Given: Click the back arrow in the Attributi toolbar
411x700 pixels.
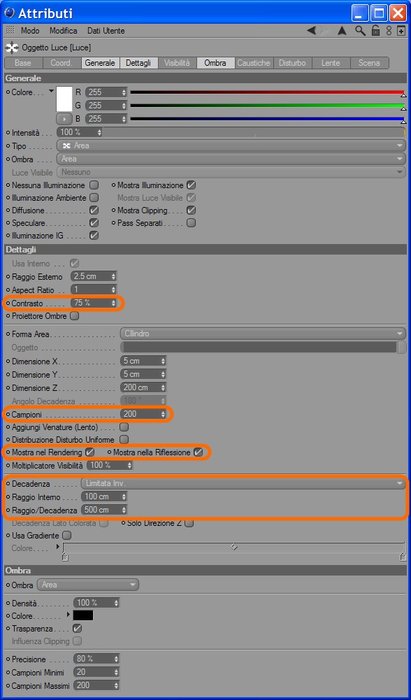Looking at the screenshot, I should coord(311,30).
